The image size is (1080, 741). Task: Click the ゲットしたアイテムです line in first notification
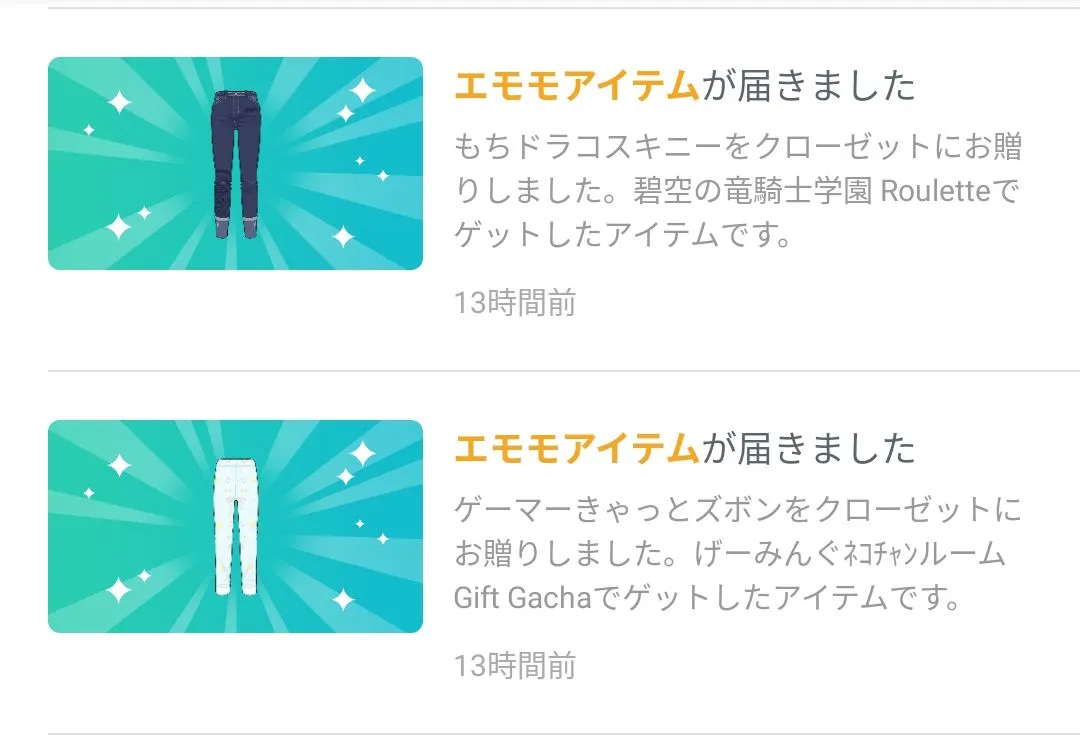tap(623, 236)
